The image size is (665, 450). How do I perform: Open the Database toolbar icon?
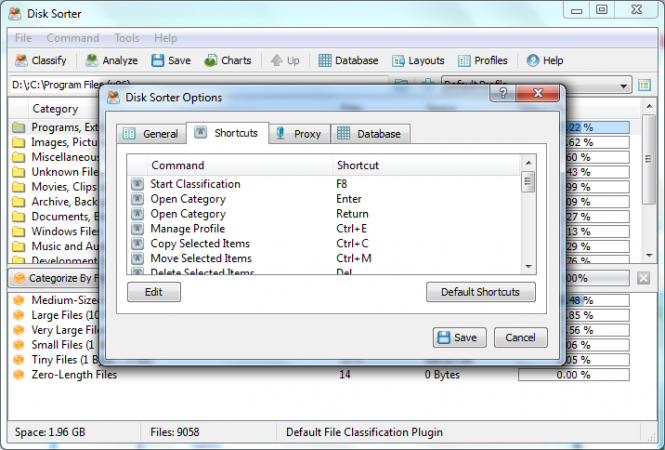pyautogui.click(x=325, y=61)
